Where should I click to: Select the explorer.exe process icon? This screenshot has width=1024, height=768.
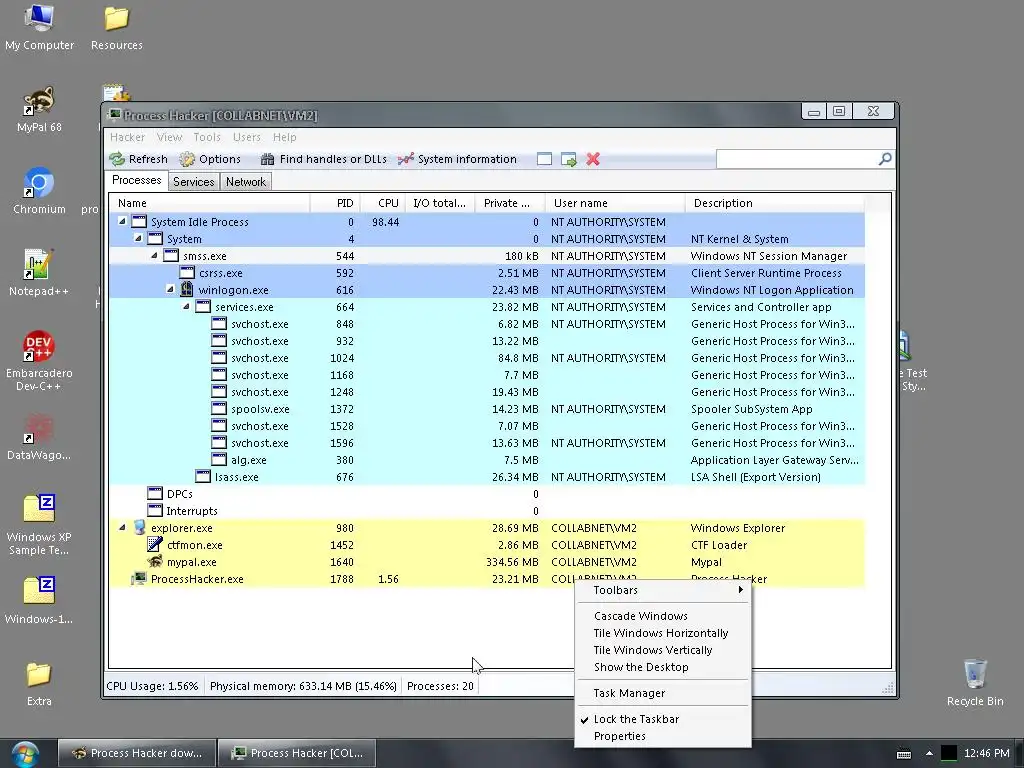click(x=139, y=528)
